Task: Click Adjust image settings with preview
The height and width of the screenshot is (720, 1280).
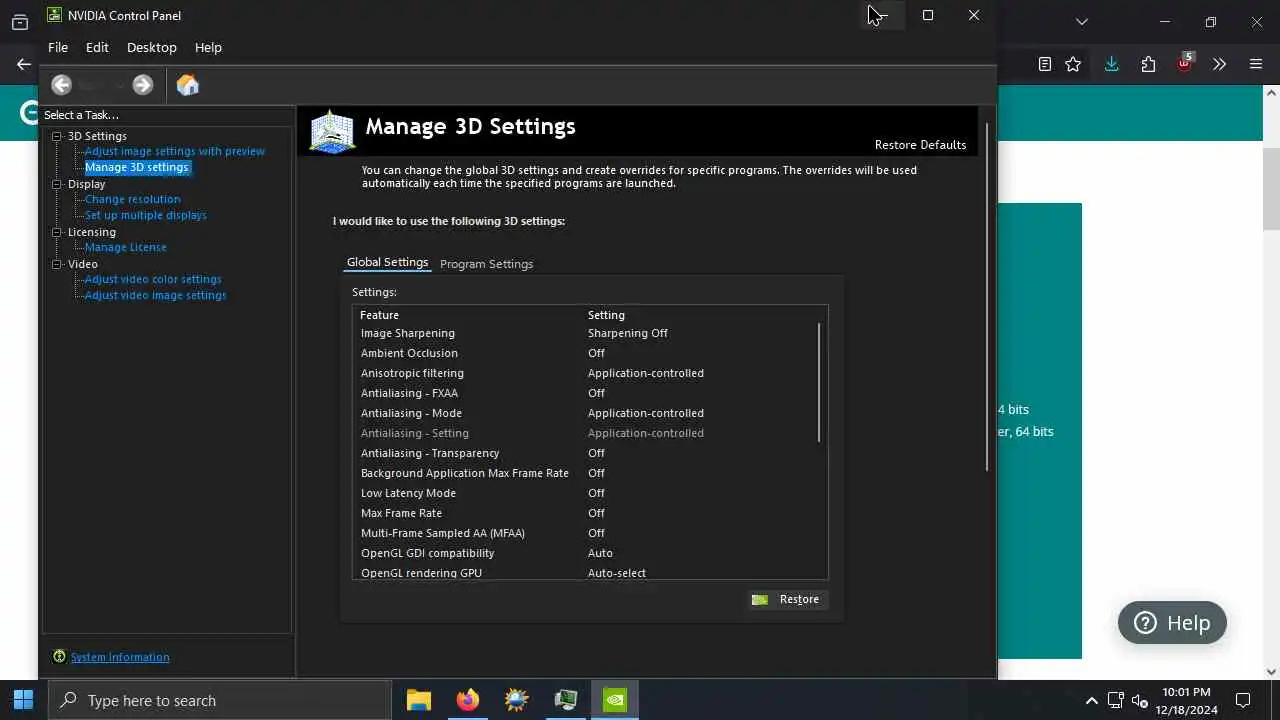Action: [175, 151]
